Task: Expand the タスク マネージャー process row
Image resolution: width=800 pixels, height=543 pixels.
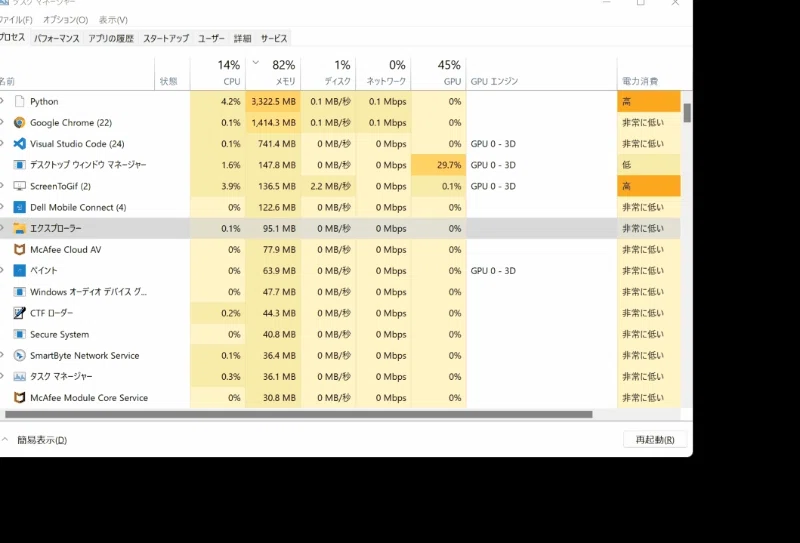Action: [2, 377]
